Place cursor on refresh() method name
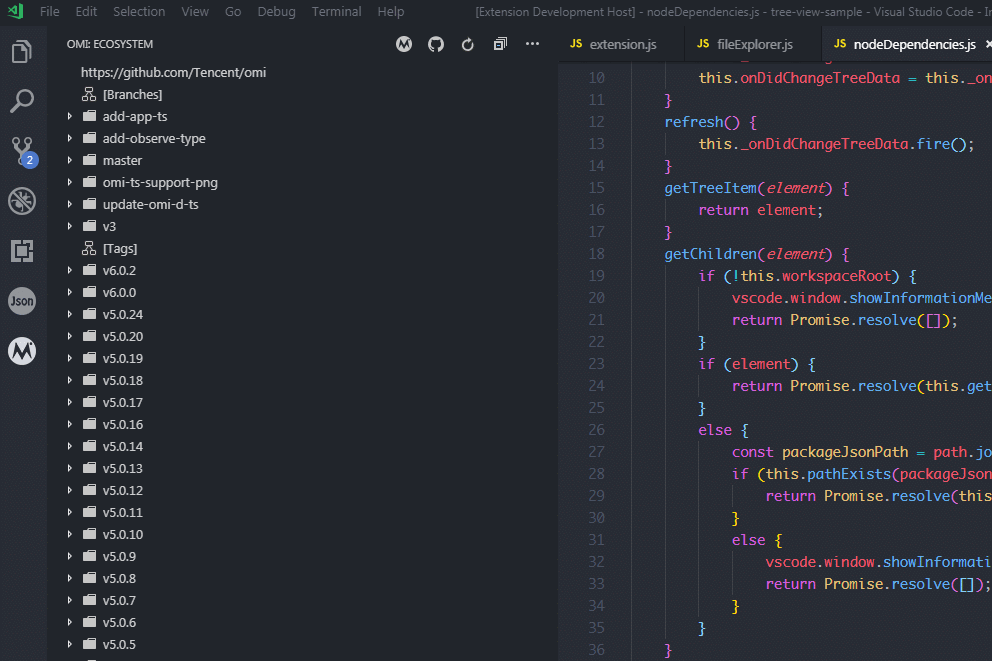The height and width of the screenshot is (661, 992). point(693,121)
